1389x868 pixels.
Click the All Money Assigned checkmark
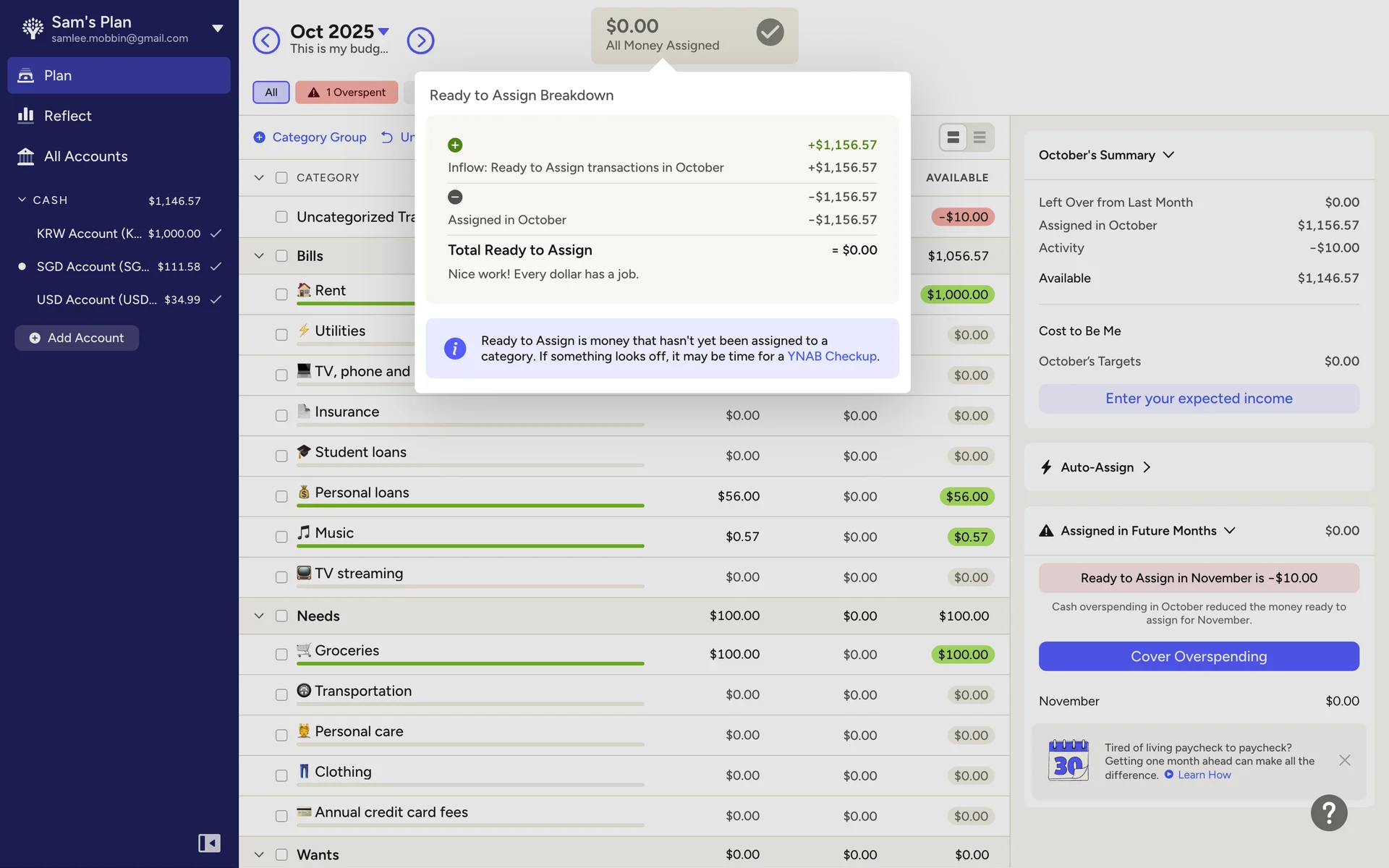(x=770, y=33)
